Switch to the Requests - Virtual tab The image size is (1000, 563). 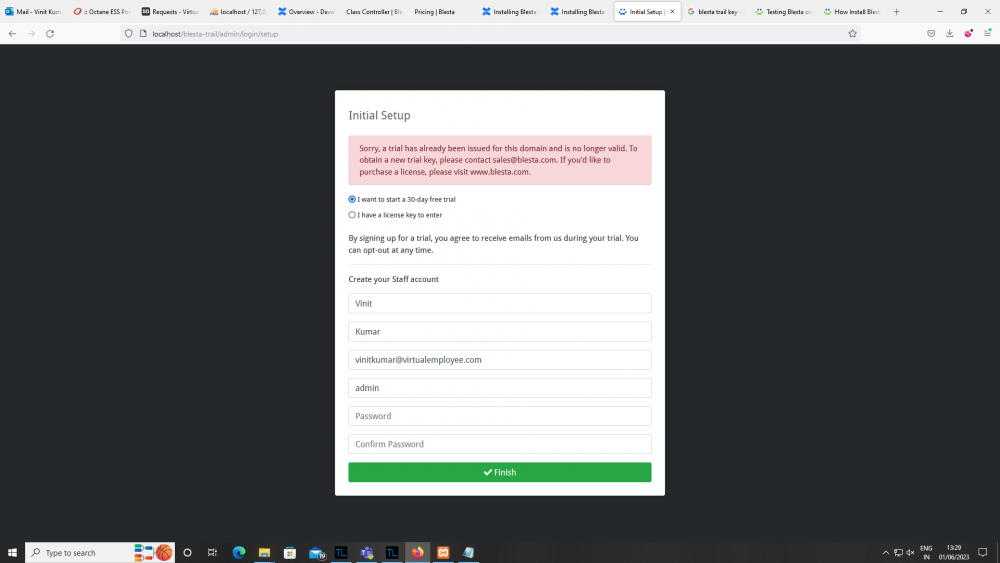(x=170, y=11)
